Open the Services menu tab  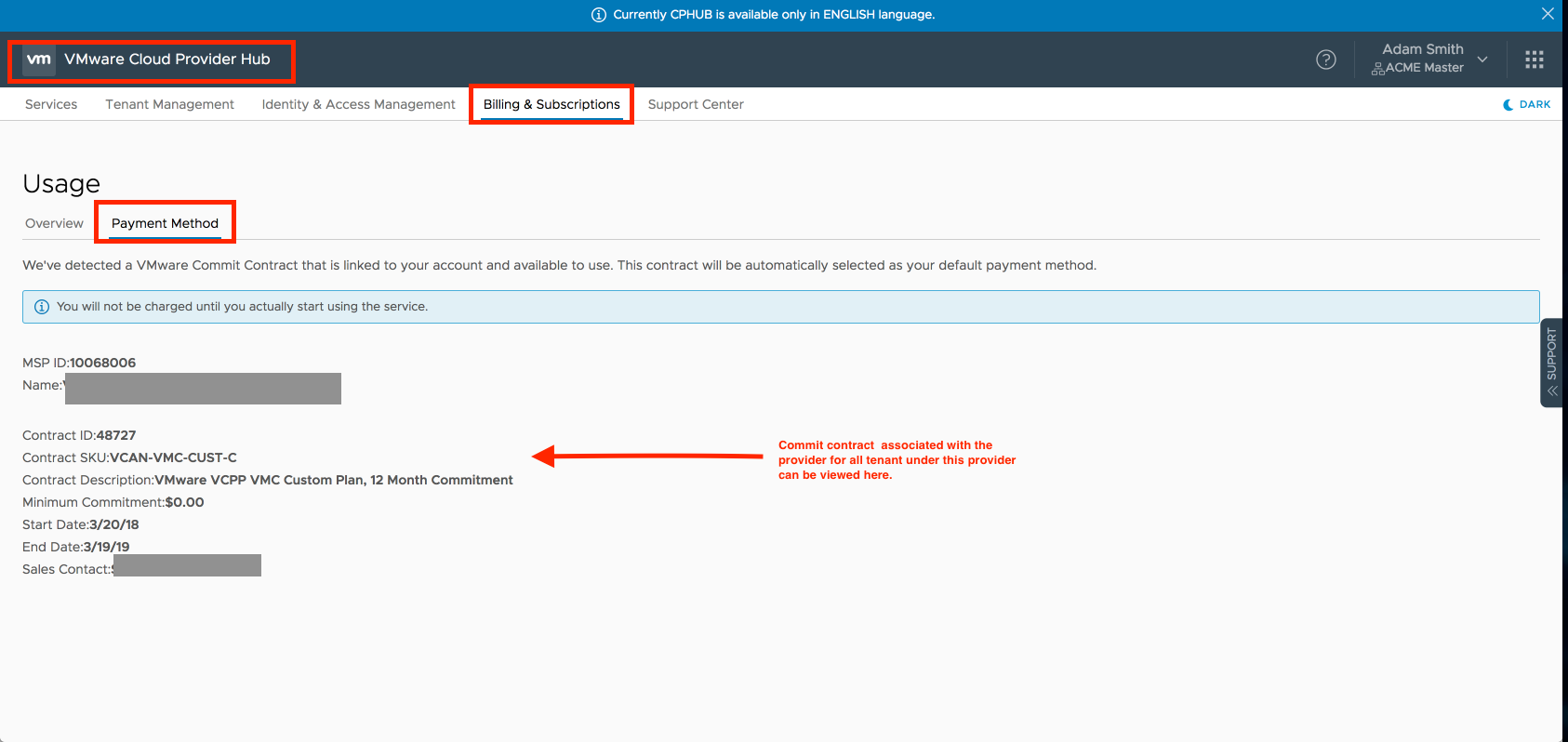(x=51, y=104)
